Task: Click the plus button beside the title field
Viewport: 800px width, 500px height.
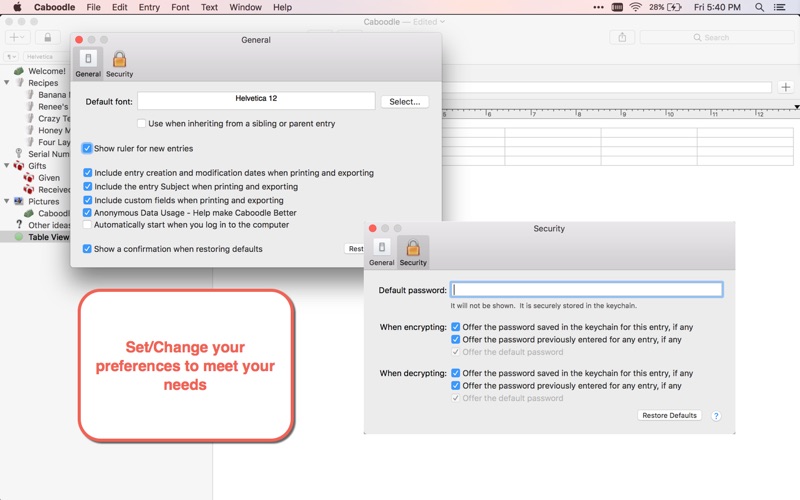Action: coord(786,87)
